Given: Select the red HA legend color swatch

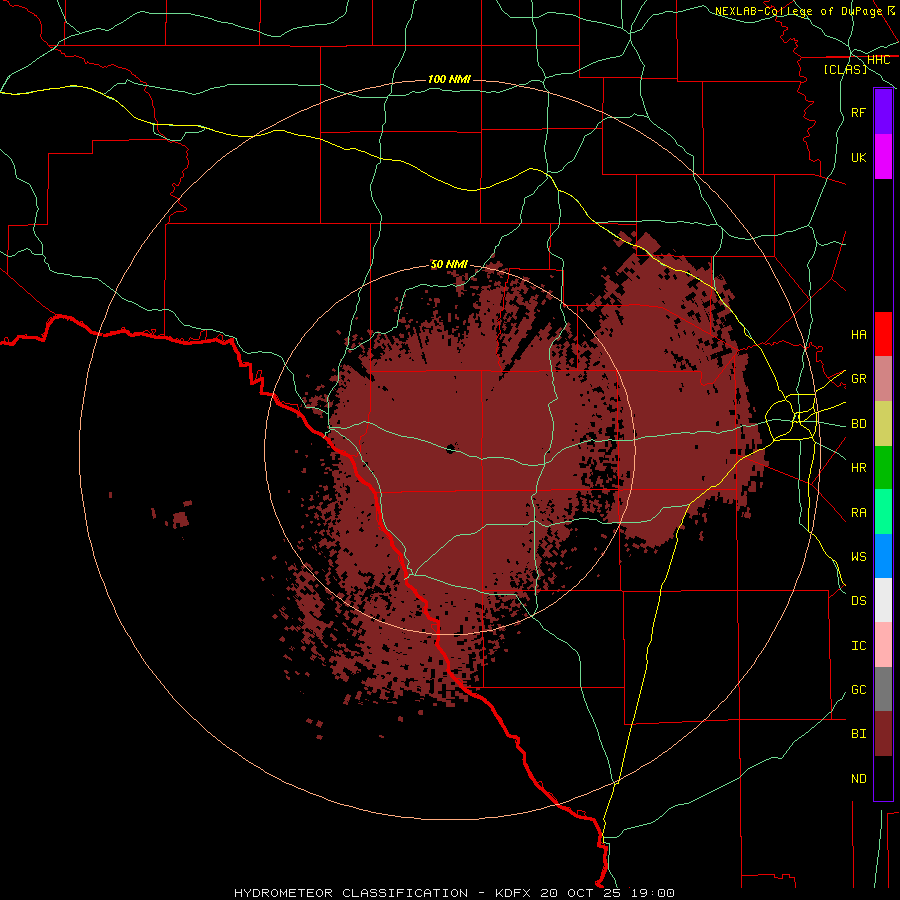Looking at the screenshot, I should 883,334.
